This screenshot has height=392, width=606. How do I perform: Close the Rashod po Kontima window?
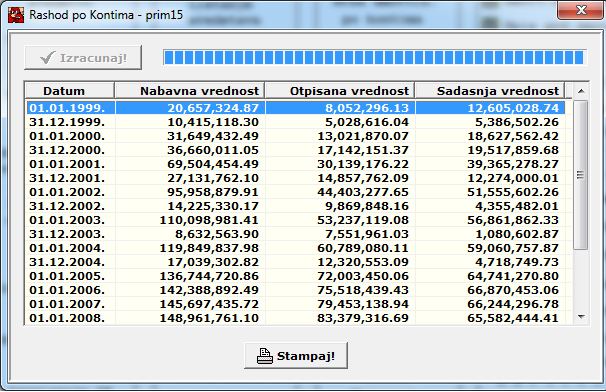580,10
